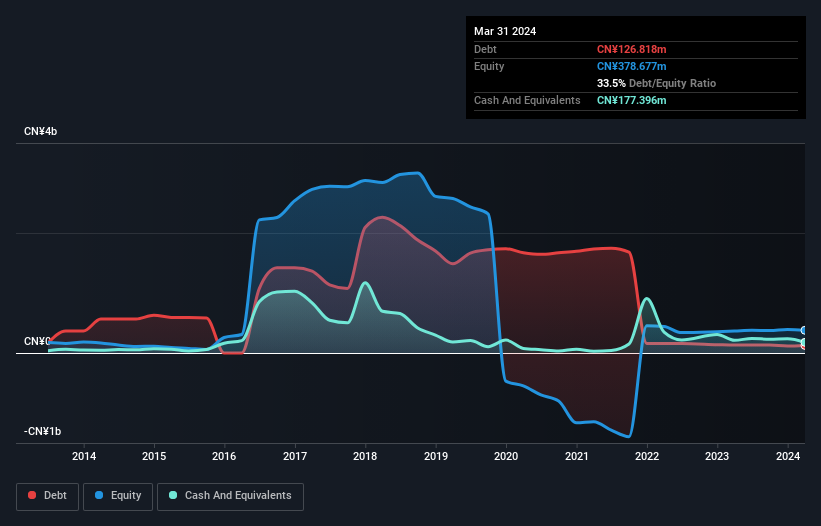This screenshot has height=526, width=821.
Task: Click the Mar 31 2024 tooltip date
Action: 505,31
